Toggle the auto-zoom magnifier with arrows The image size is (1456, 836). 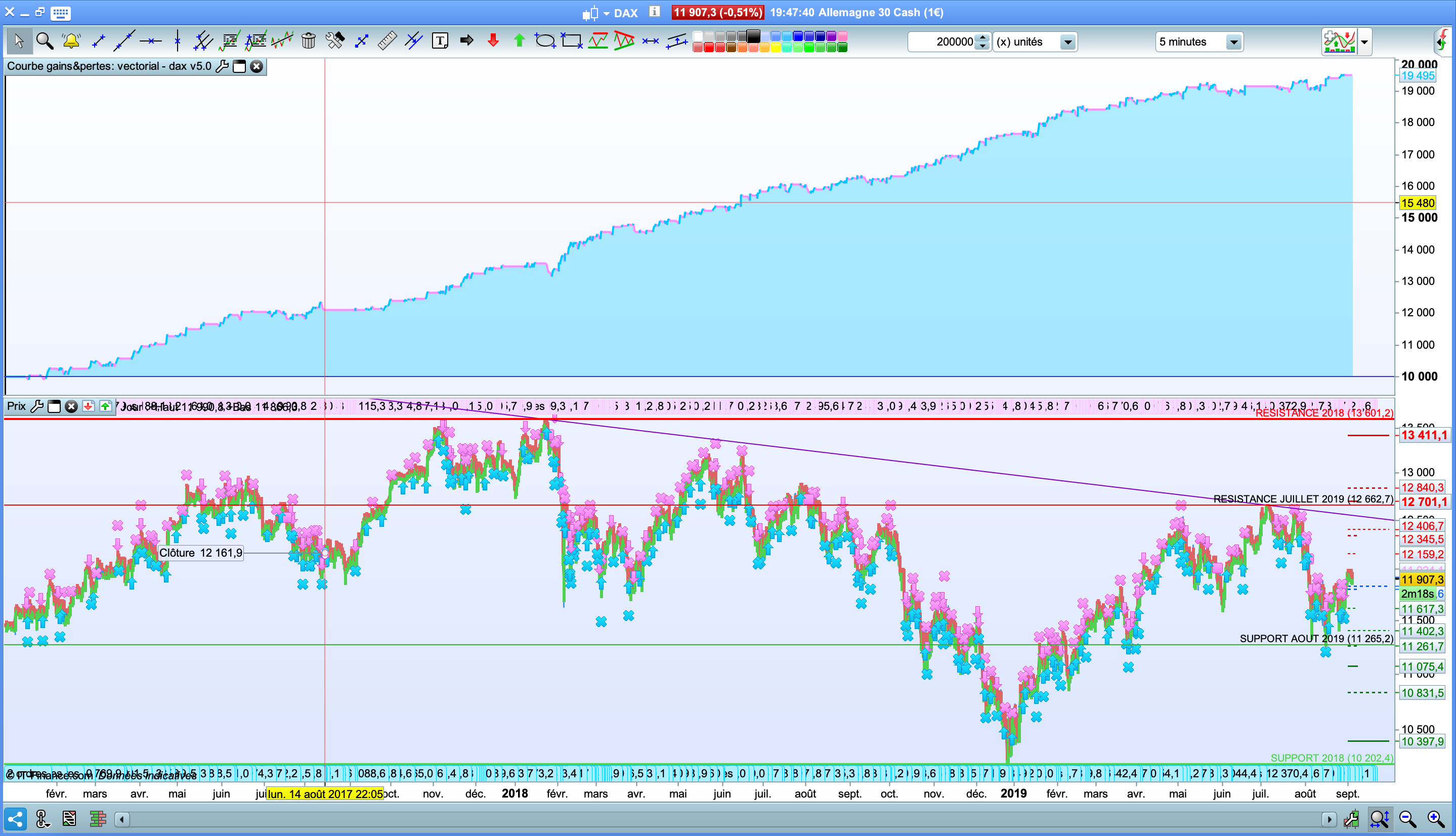point(1379,819)
